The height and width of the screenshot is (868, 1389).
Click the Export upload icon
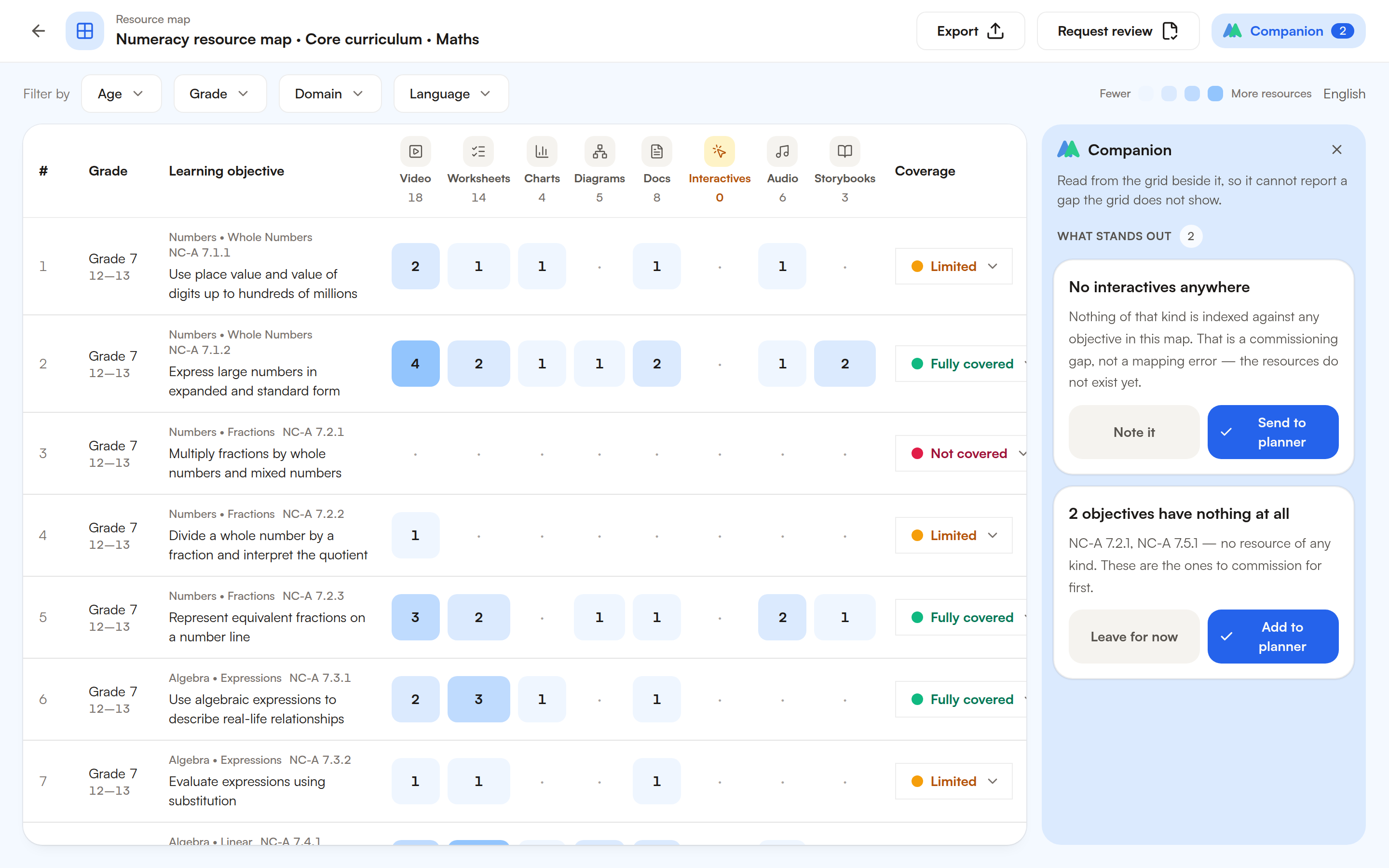pos(996,31)
